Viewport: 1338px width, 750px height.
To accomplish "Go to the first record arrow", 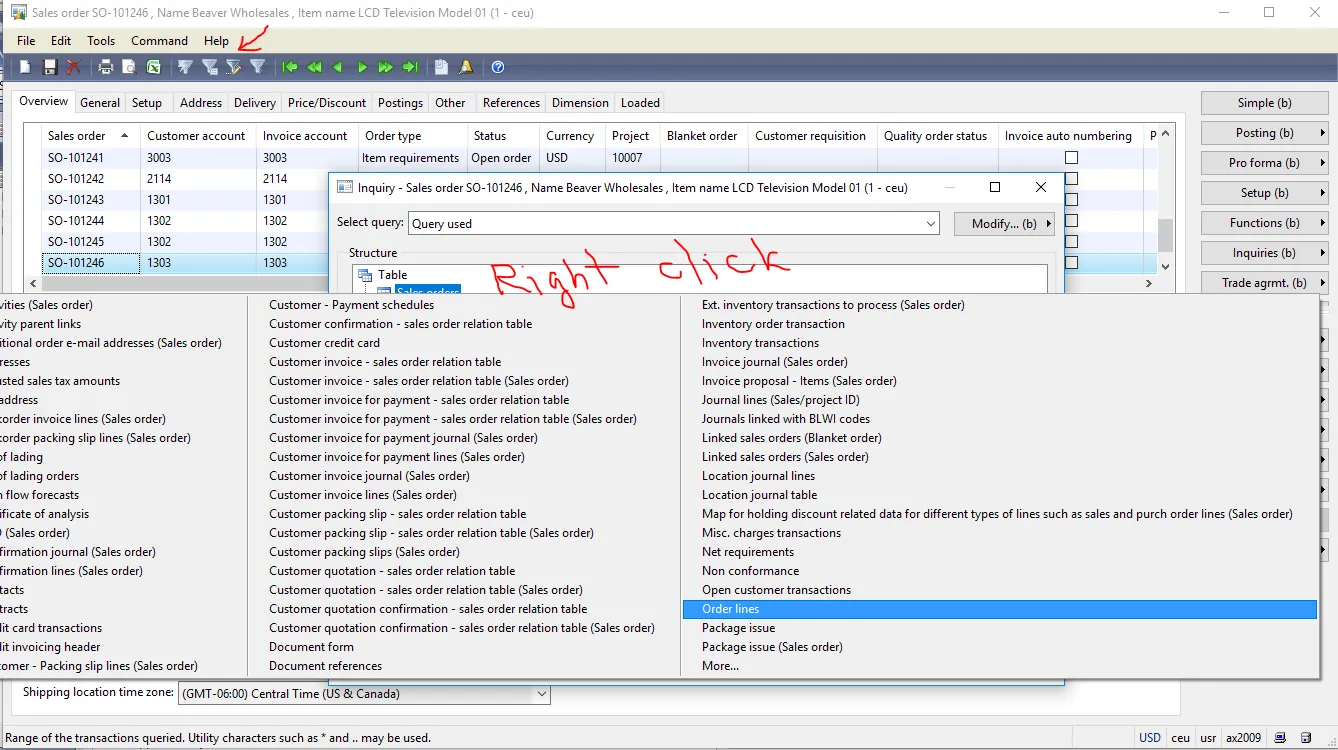I will (290, 67).
